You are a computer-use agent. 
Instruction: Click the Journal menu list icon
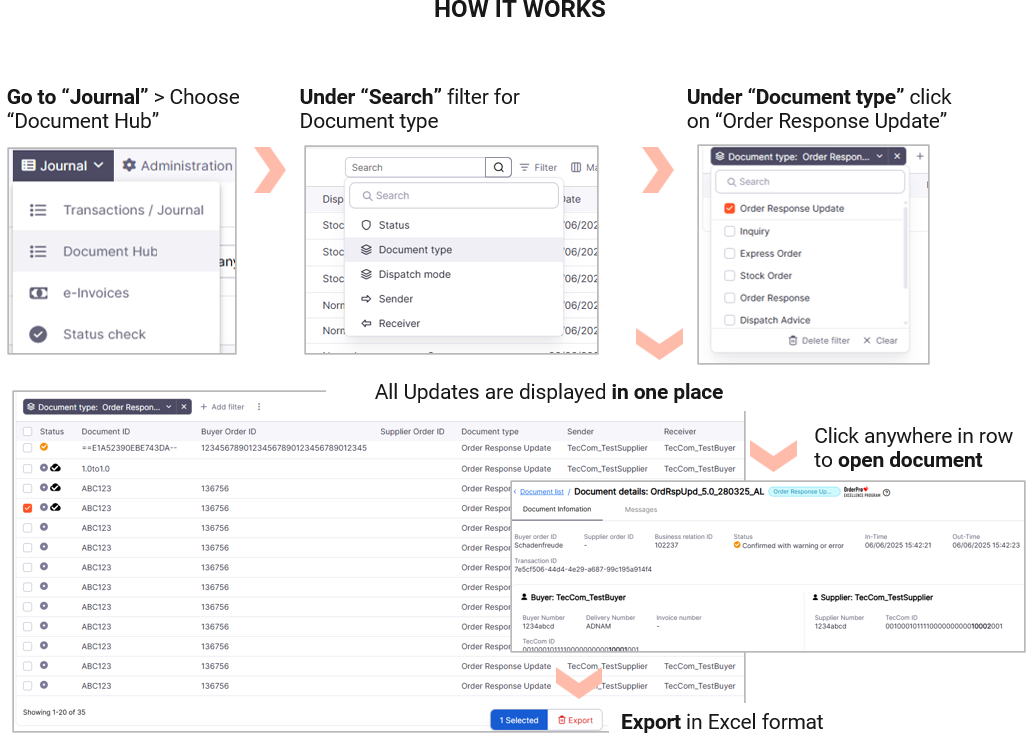pyautogui.click(x=28, y=165)
